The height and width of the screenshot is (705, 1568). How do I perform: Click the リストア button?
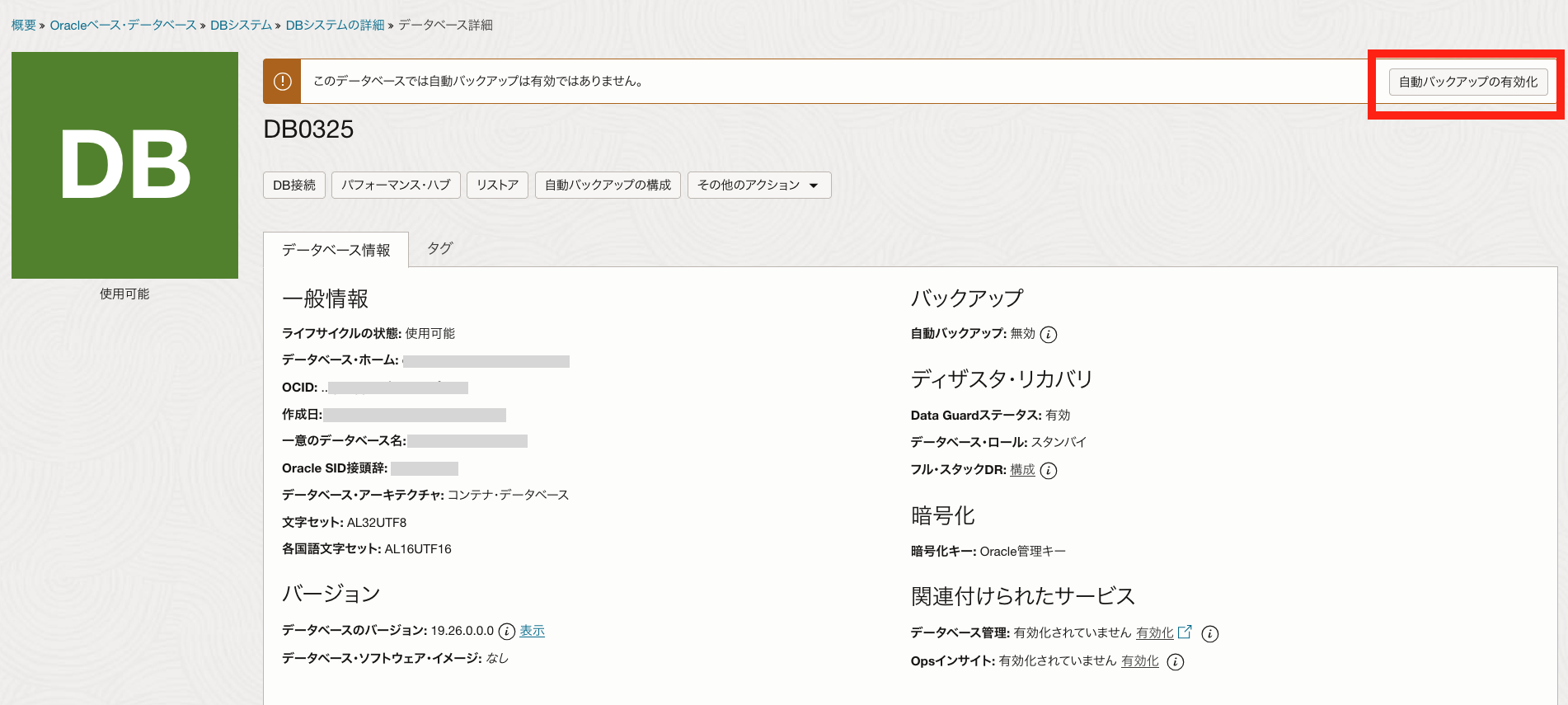(497, 186)
